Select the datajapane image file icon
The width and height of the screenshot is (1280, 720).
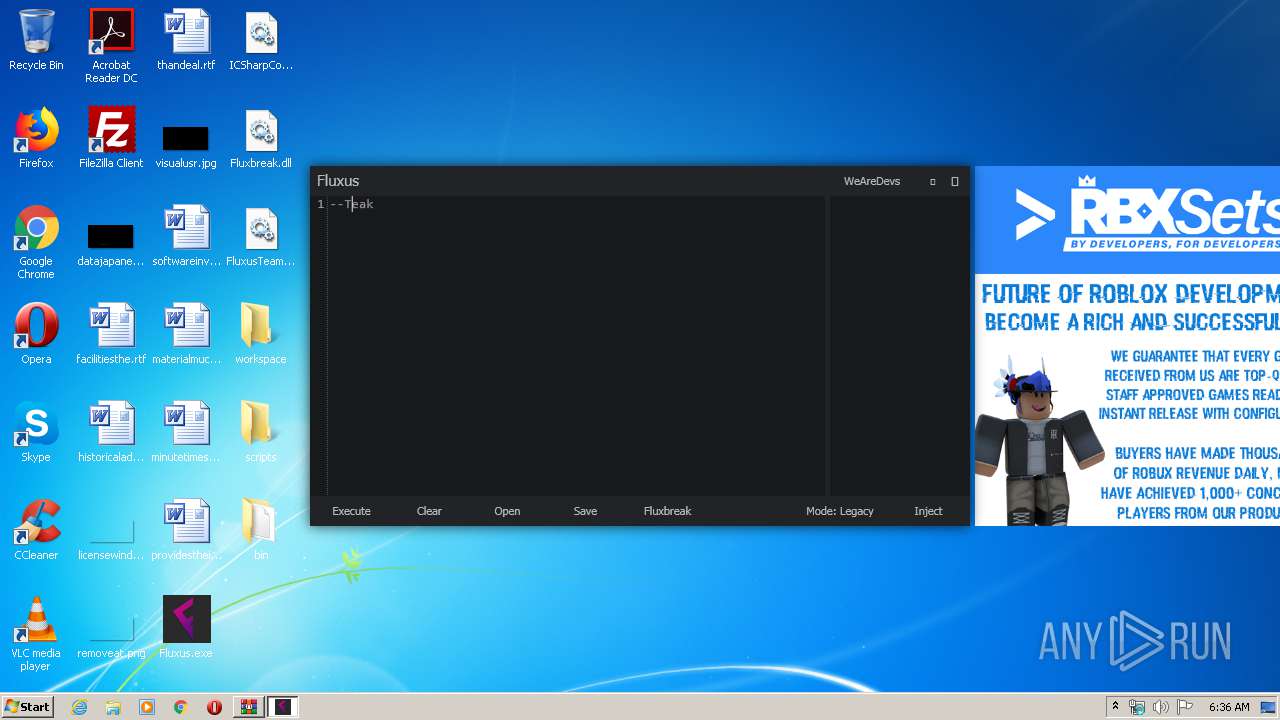[x=111, y=245]
